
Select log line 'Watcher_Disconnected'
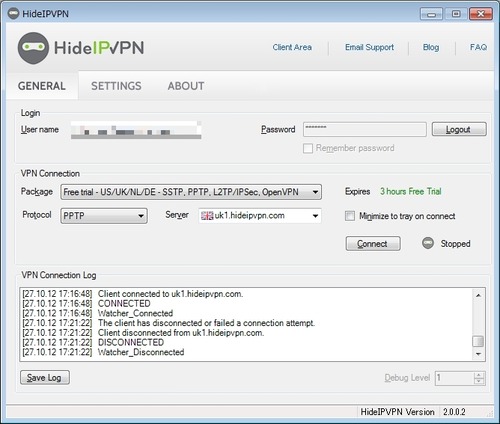[141, 352]
